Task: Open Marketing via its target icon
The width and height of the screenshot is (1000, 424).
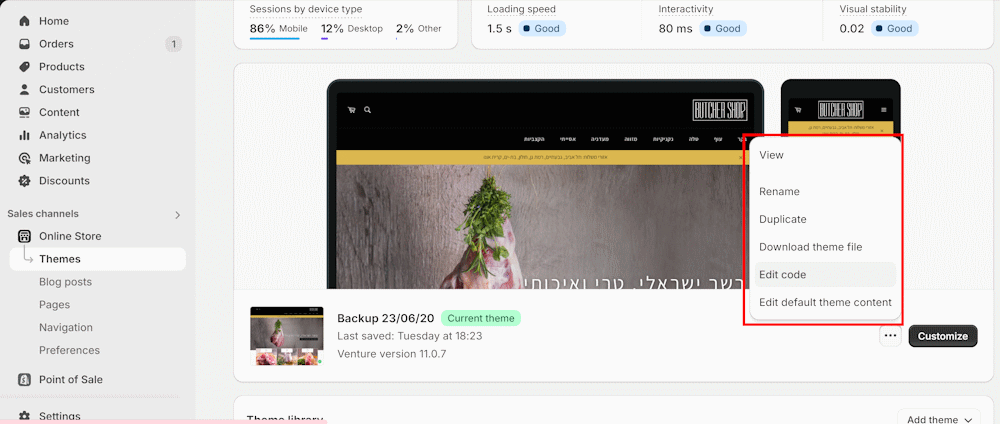Action: pos(24,158)
